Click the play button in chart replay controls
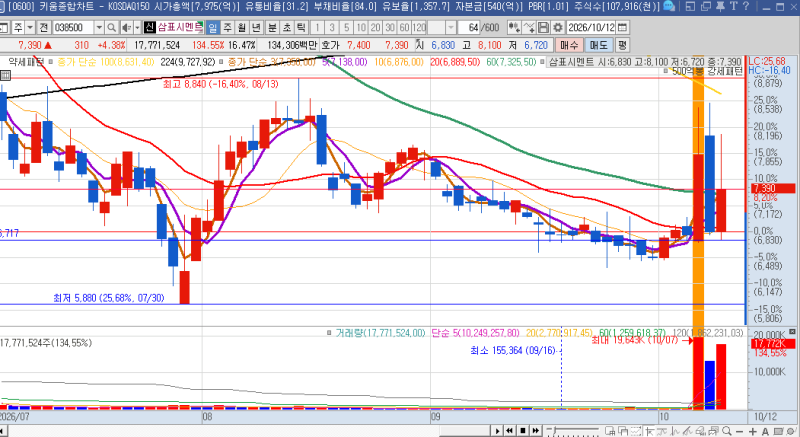This screenshot has width=800, height=437. [x=497, y=431]
